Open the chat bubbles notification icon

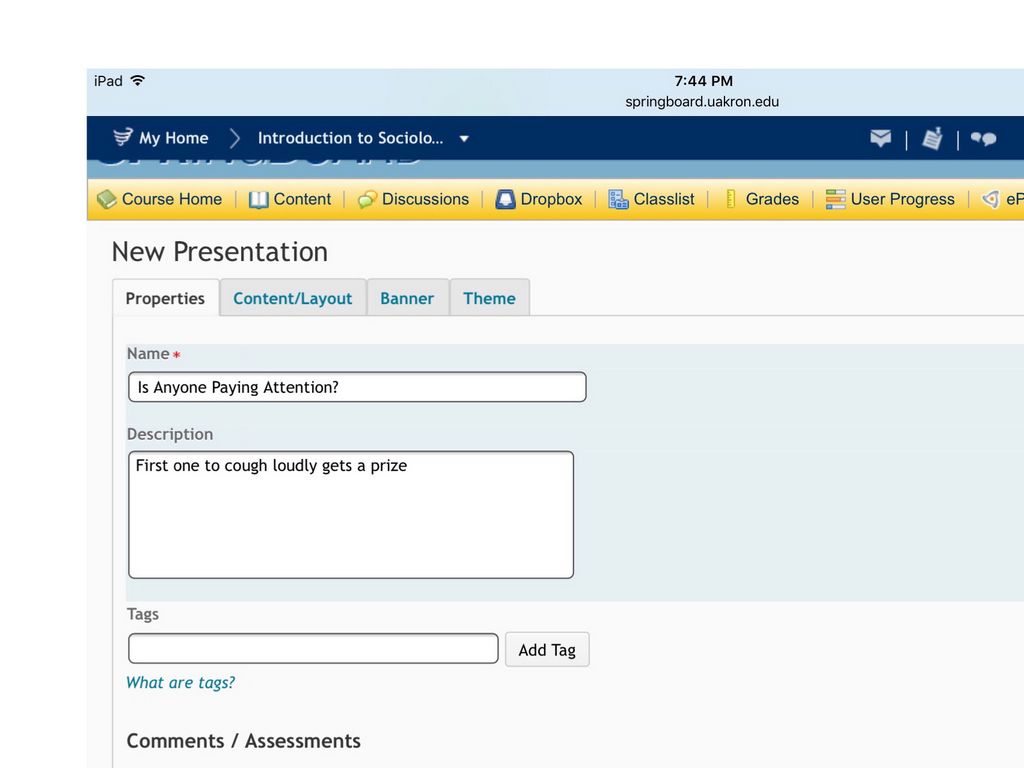pyautogui.click(x=983, y=139)
